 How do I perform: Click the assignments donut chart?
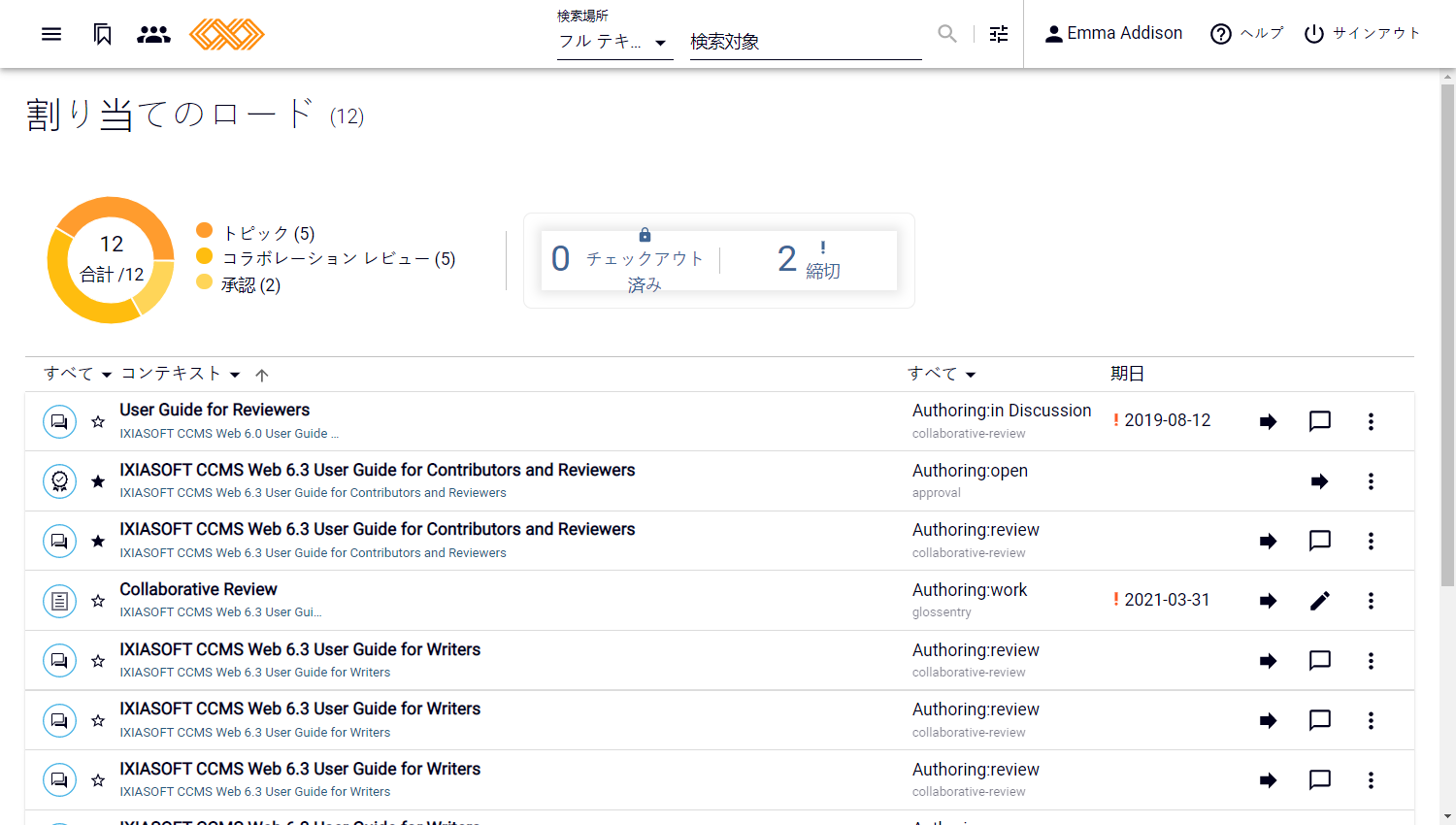[x=111, y=260]
